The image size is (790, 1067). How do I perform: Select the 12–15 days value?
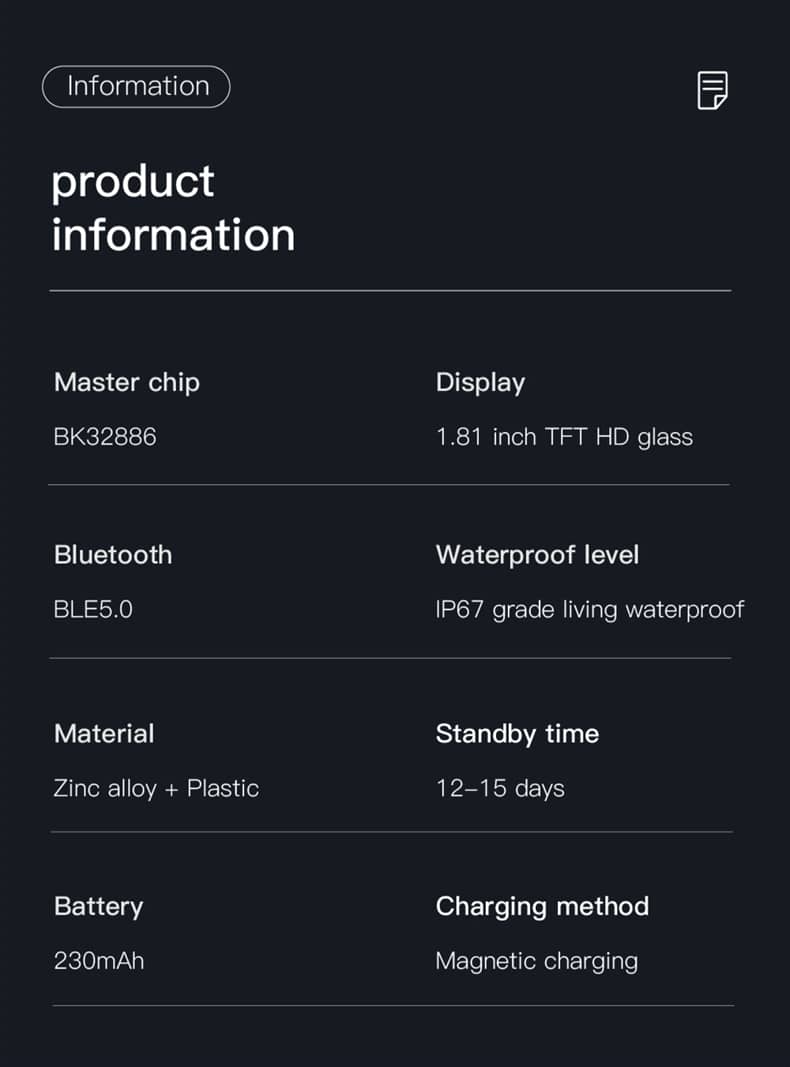[x=500, y=788]
